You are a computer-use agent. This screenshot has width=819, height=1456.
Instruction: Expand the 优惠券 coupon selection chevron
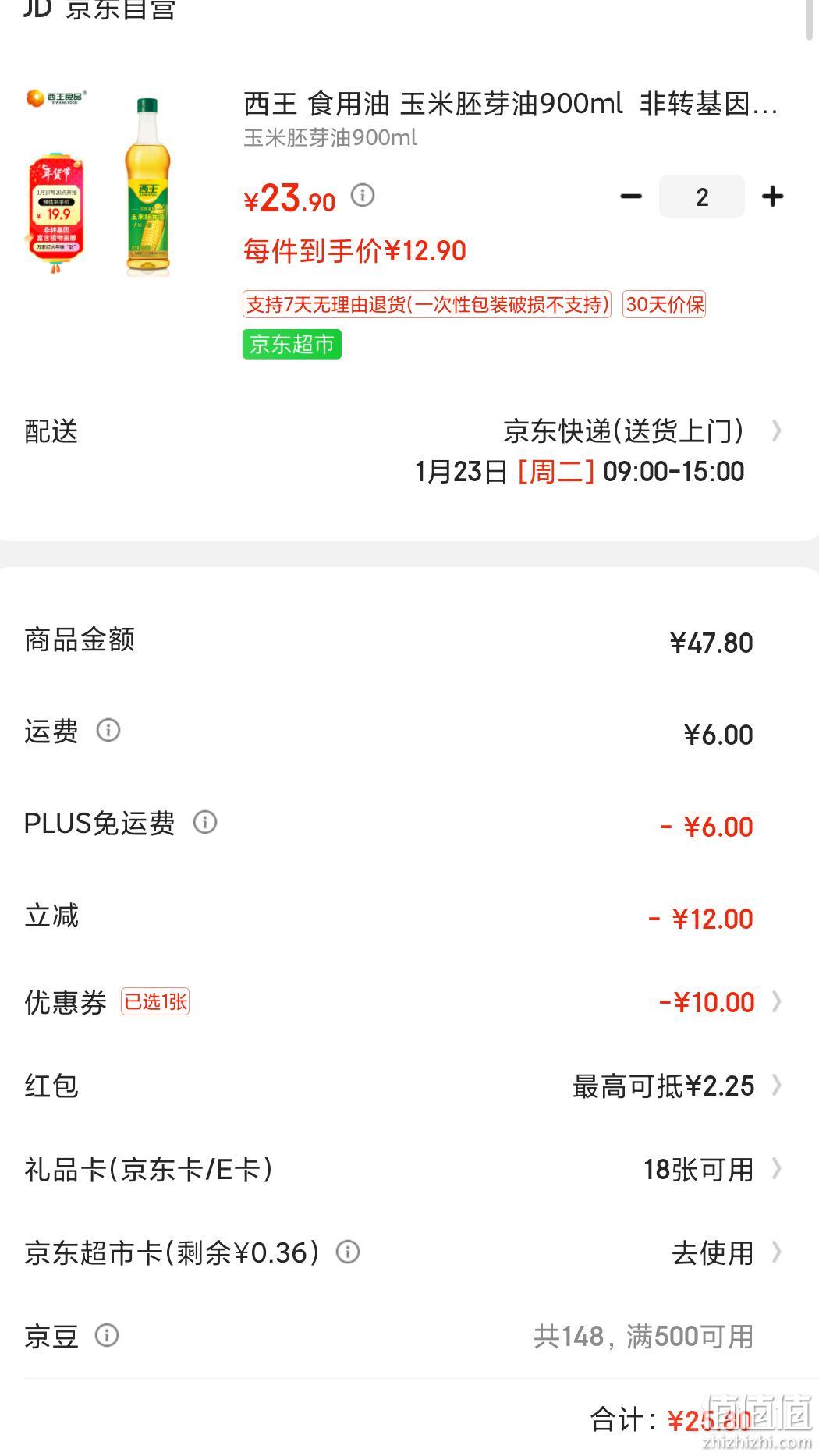click(776, 1001)
